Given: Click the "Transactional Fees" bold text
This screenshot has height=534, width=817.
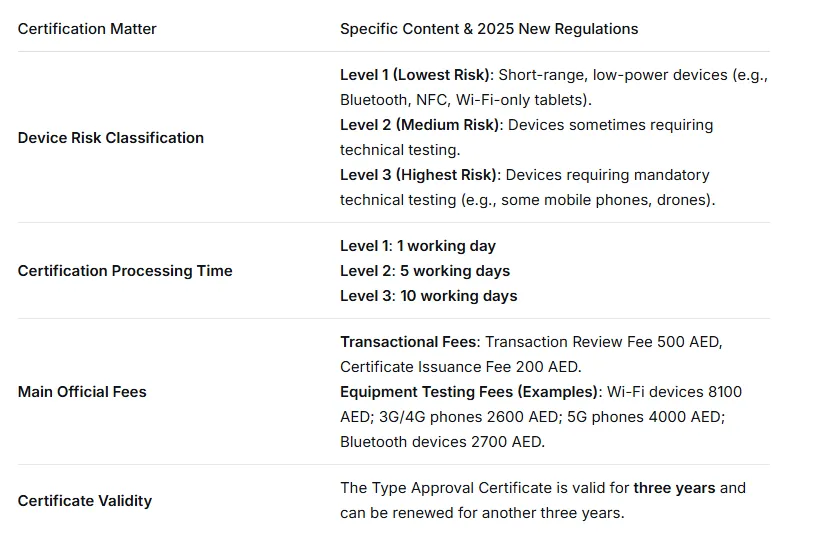Looking at the screenshot, I should coord(408,342).
